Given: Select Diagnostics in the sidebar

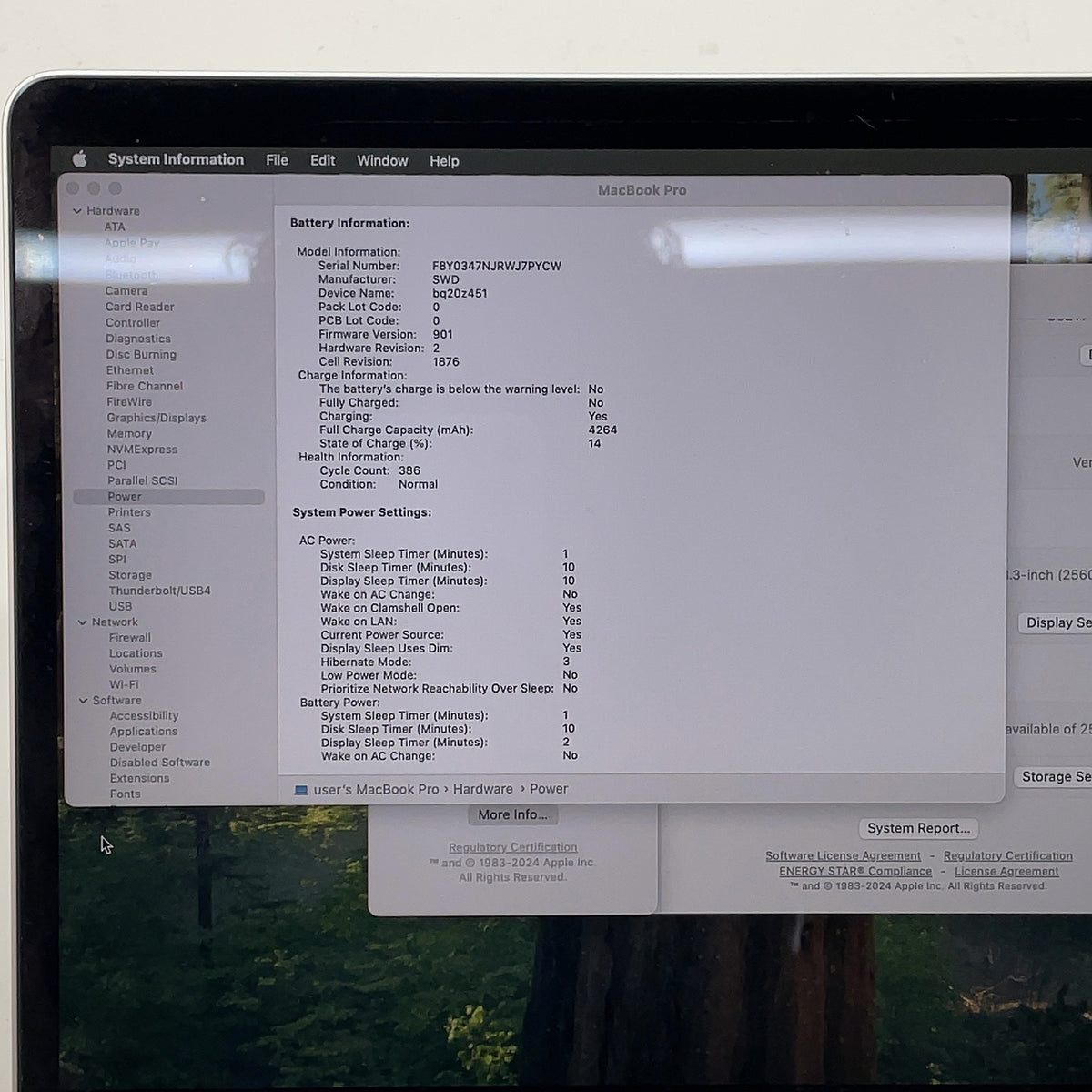Looking at the screenshot, I should tap(138, 339).
